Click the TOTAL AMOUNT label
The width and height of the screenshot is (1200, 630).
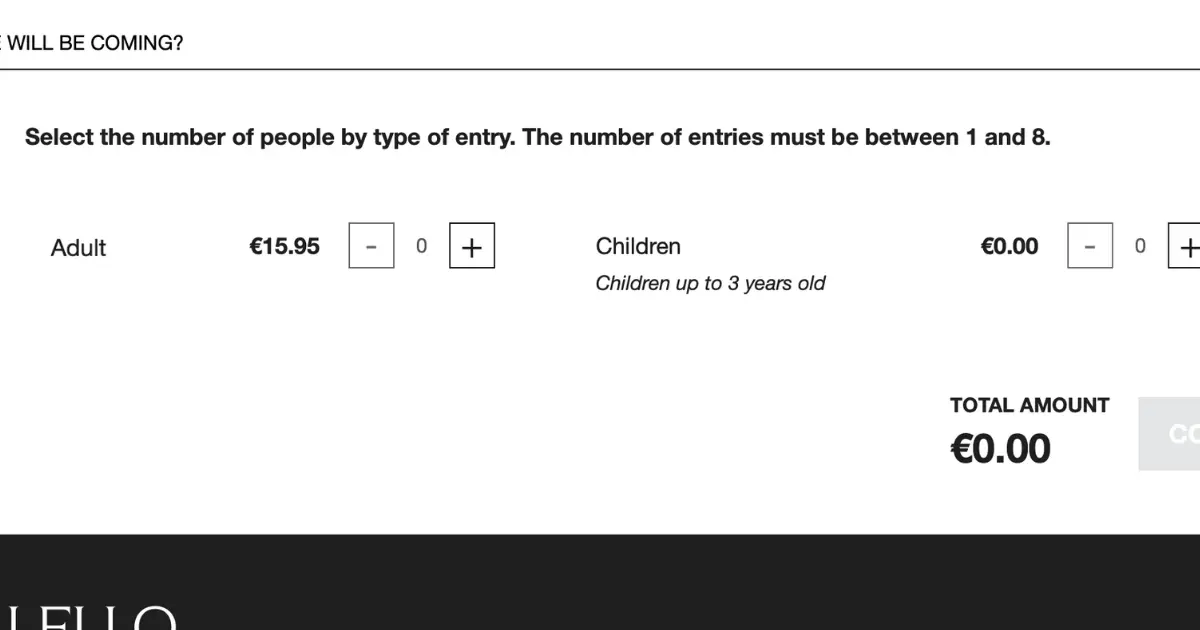coord(1029,405)
